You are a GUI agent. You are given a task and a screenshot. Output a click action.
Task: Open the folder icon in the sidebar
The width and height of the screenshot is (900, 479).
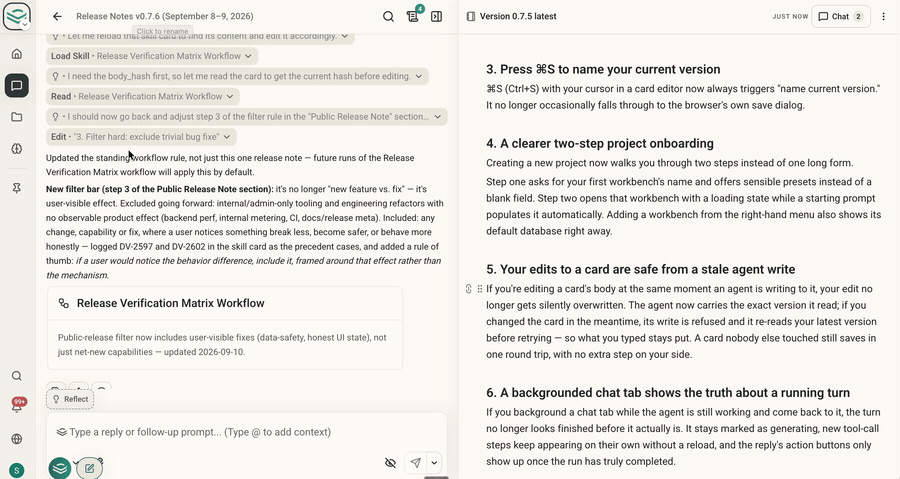point(17,117)
